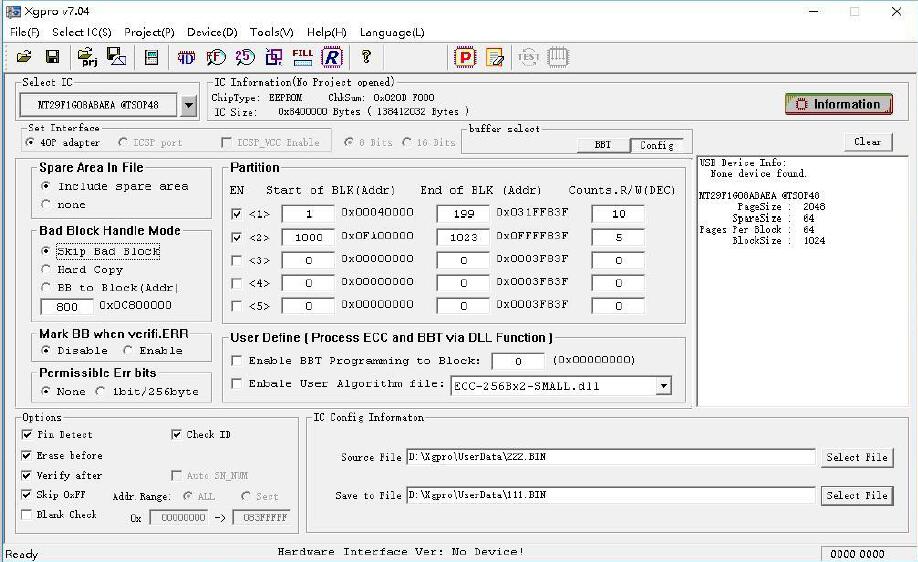The image size is (918, 562).
Task: Select Include spare area option
Action: [46, 186]
